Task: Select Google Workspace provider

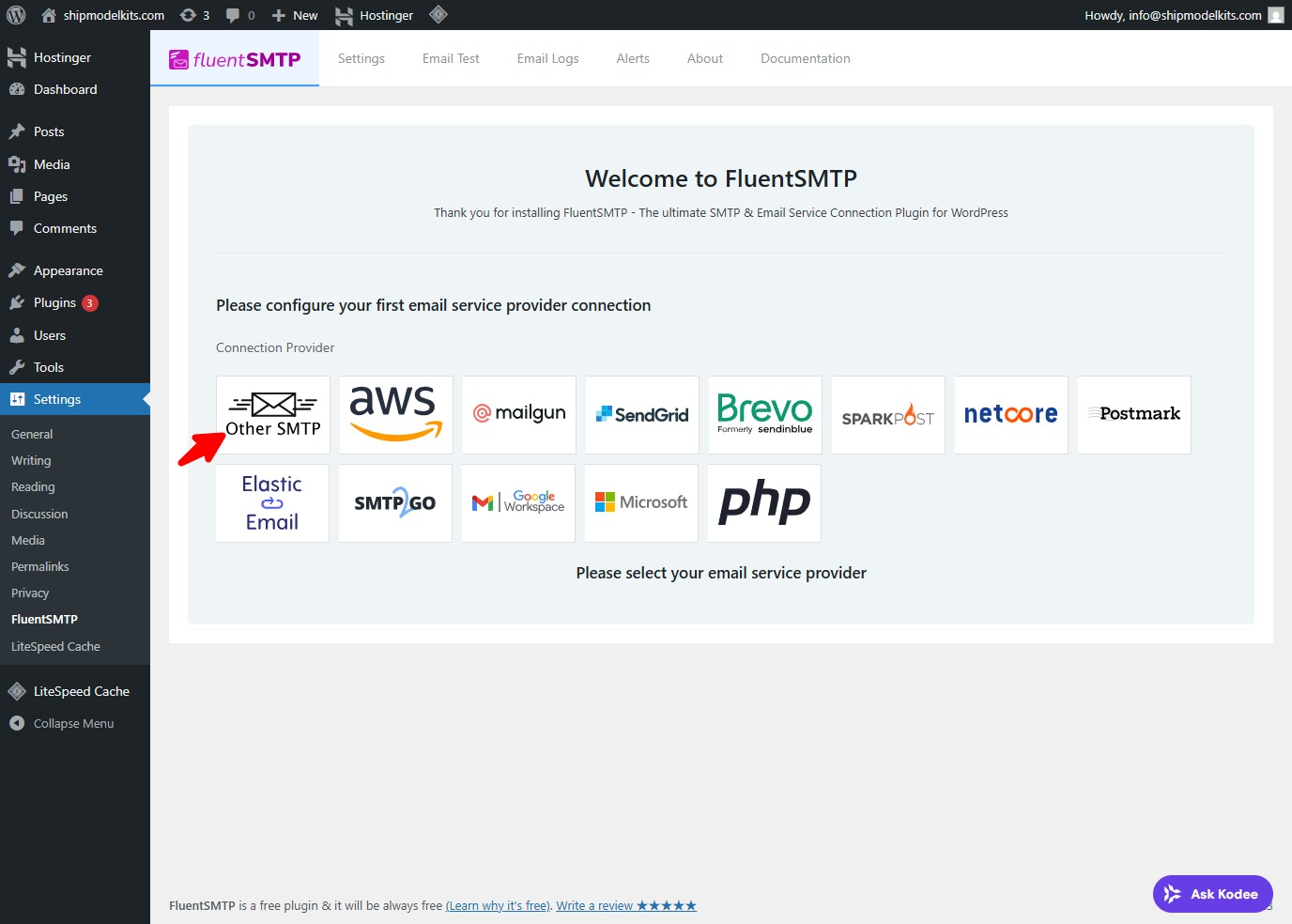Action: 517,502
